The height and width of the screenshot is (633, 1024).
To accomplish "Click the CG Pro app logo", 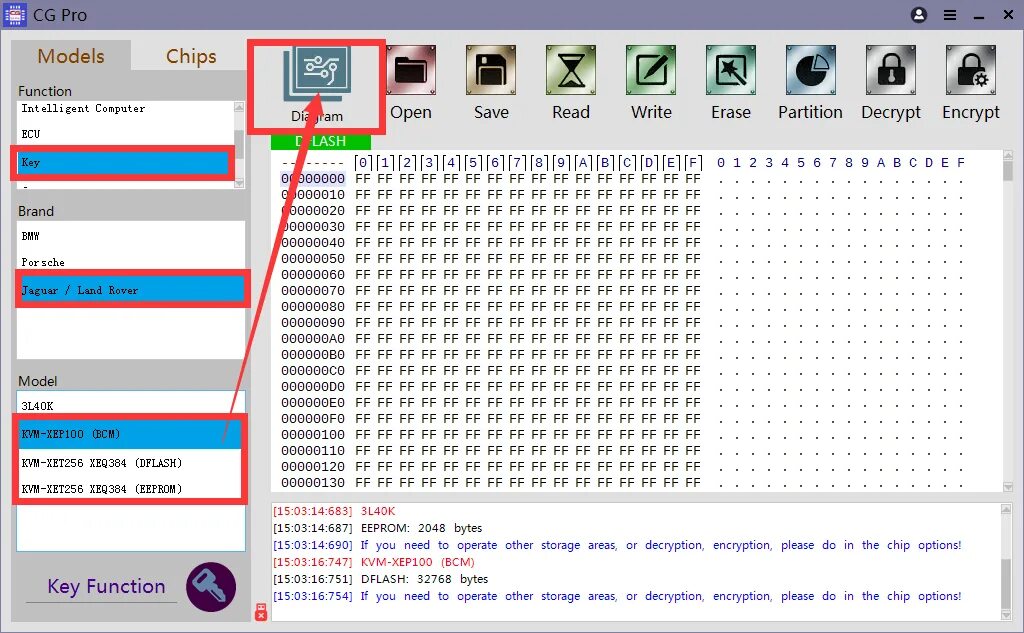I will (x=14, y=14).
